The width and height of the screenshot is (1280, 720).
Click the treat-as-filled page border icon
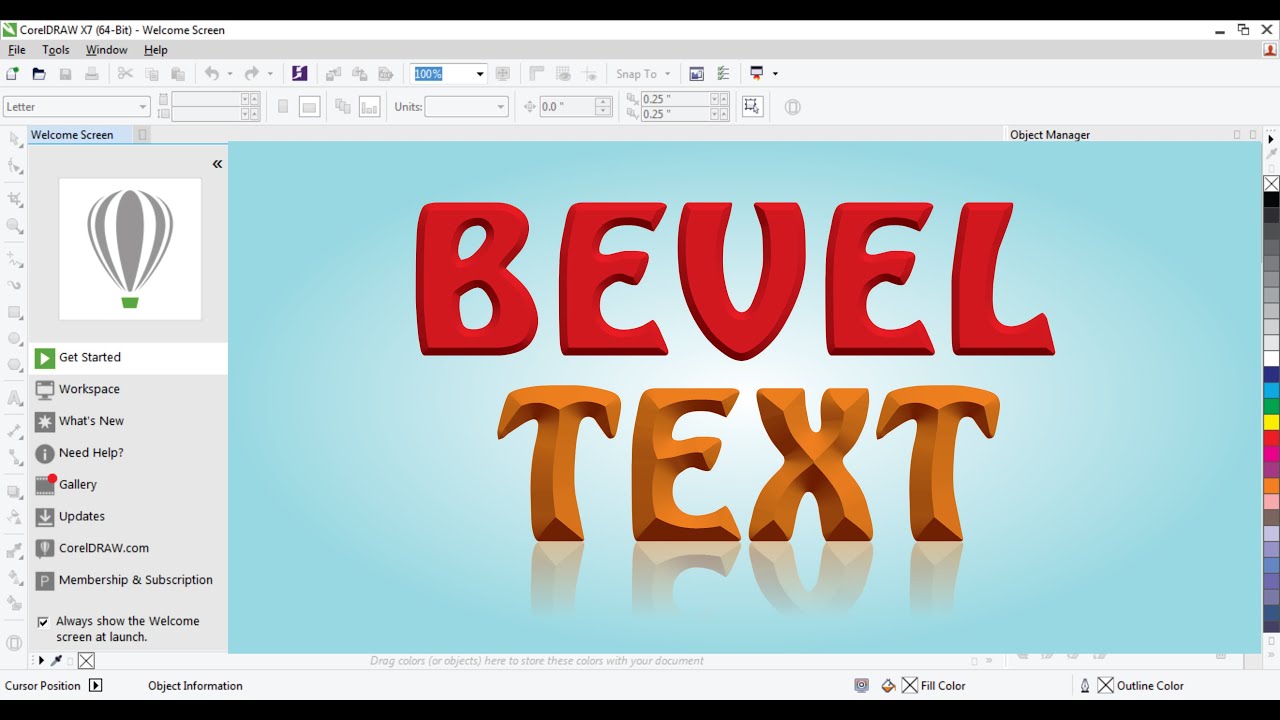(754, 106)
